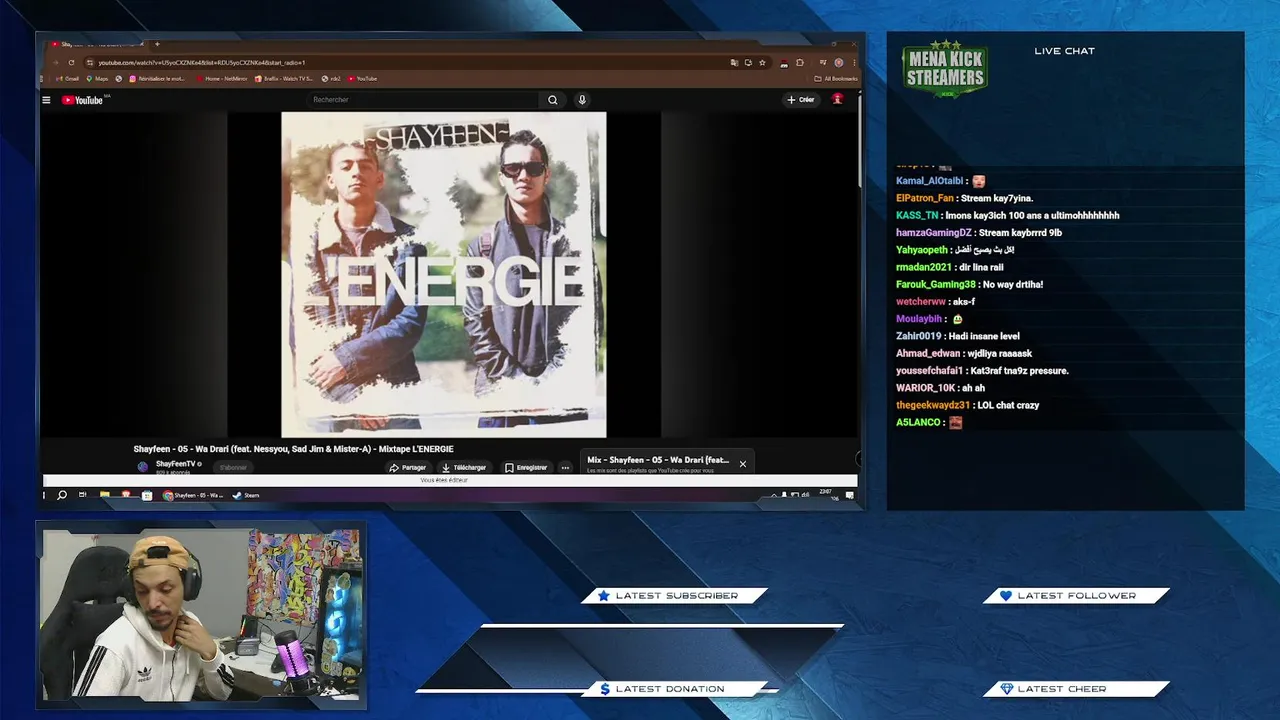Click Farouk_Gaming38's chat message
This screenshot has height=720, width=1280.
coord(970,285)
